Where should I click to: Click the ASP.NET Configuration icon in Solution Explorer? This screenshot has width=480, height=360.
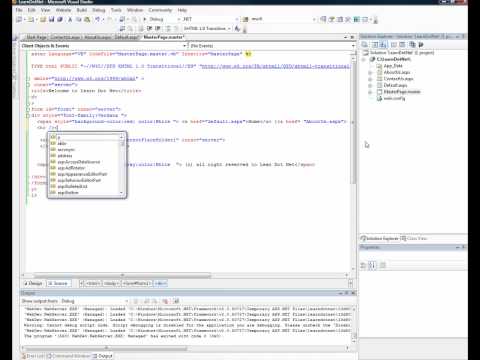tap(421, 45)
